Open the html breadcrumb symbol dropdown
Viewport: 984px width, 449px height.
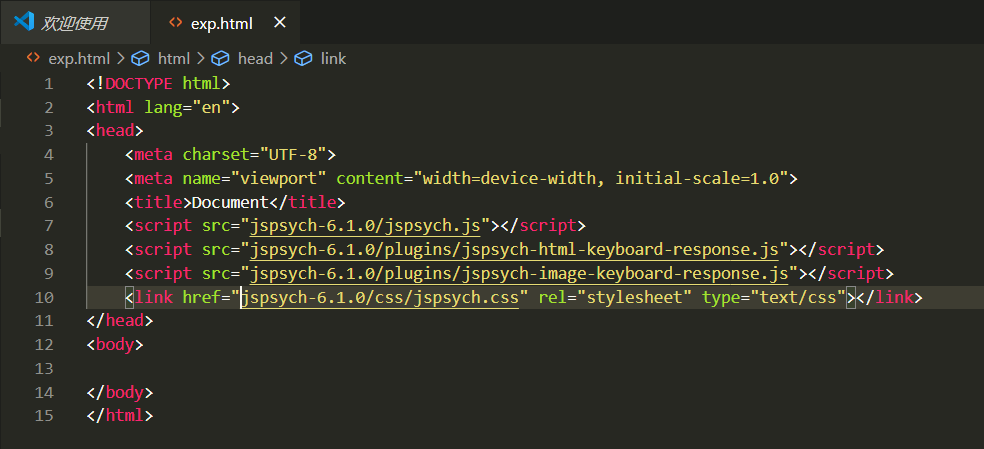[173, 58]
